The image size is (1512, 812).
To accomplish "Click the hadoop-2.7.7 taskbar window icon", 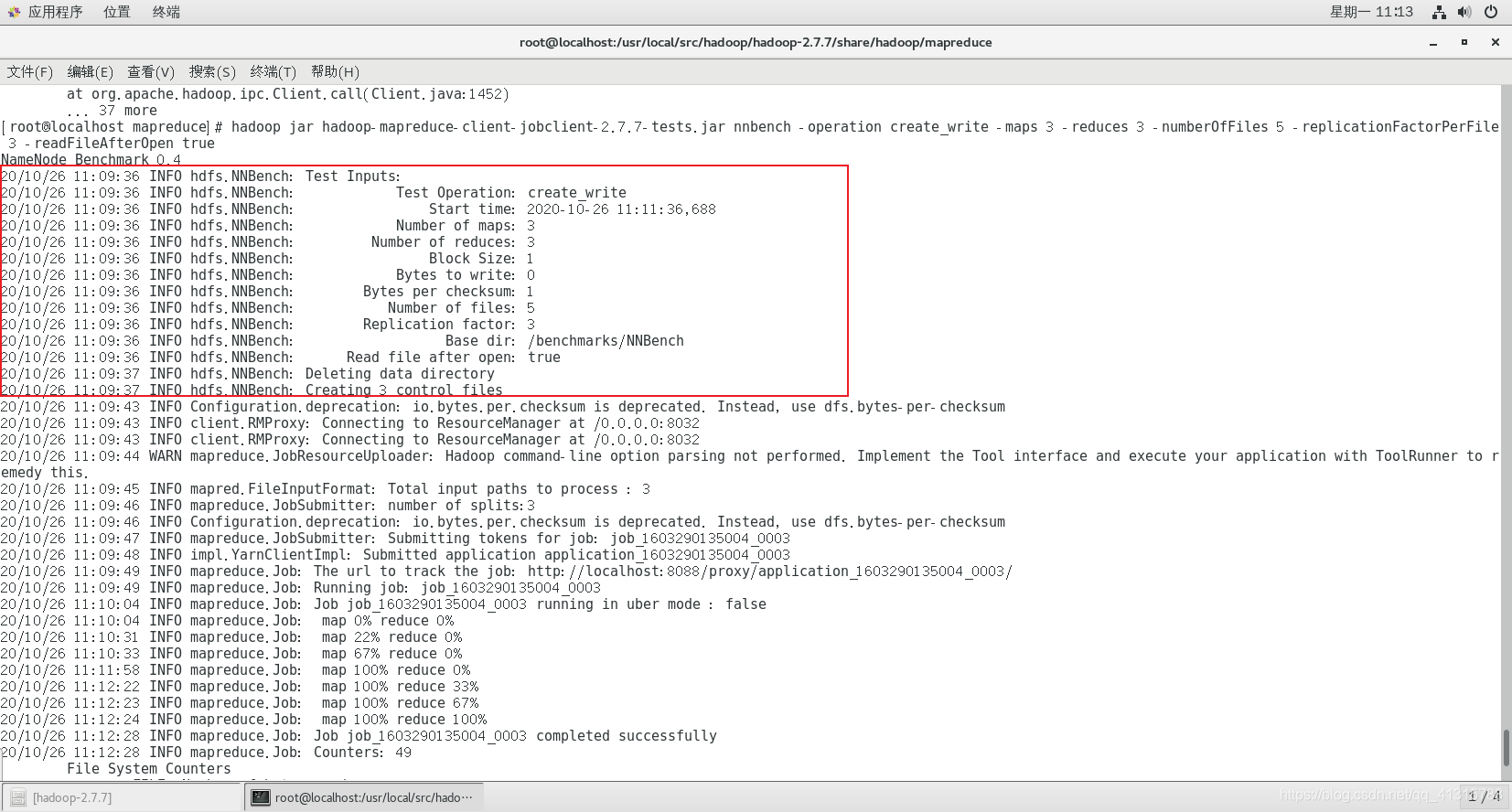I will pyautogui.click(x=18, y=797).
